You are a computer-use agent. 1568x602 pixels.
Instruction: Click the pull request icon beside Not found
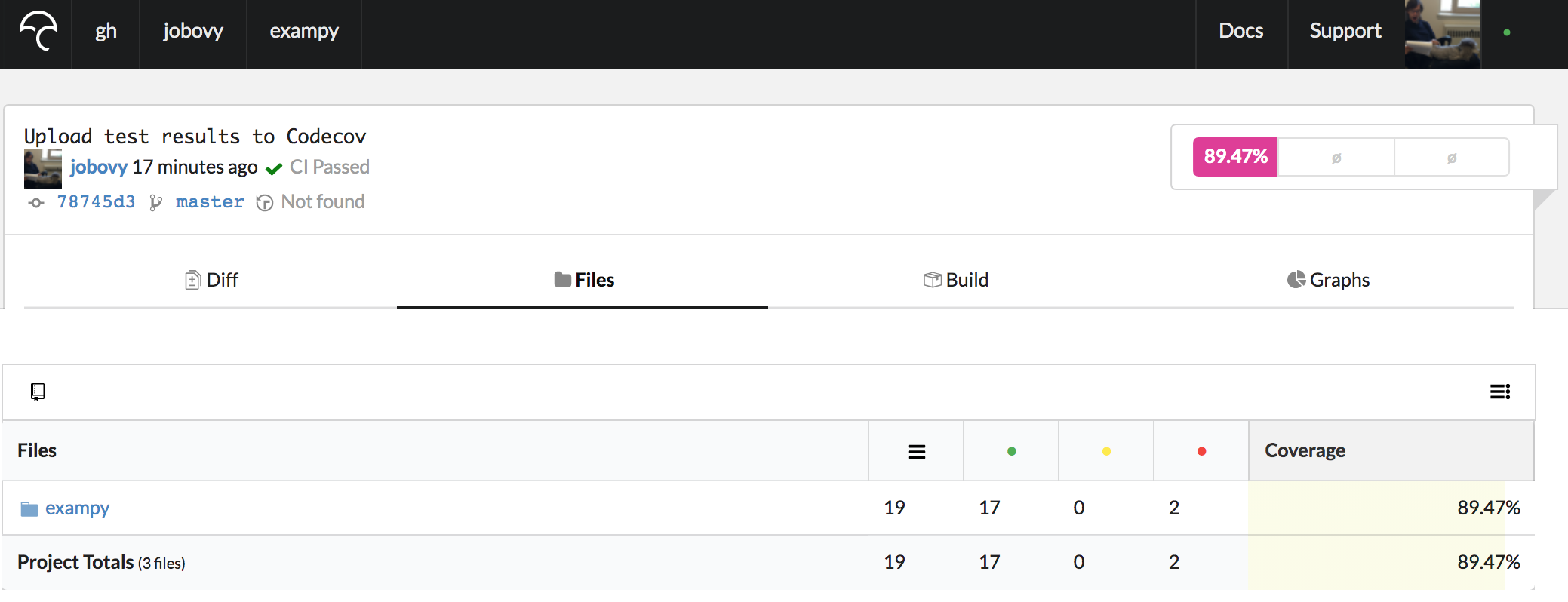click(x=264, y=203)
